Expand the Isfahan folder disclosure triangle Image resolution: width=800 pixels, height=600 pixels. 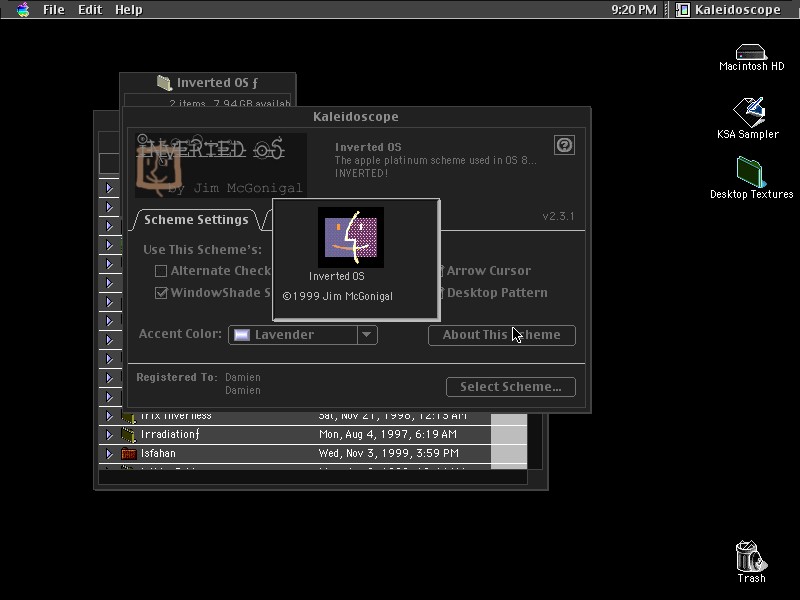point(109,454)
